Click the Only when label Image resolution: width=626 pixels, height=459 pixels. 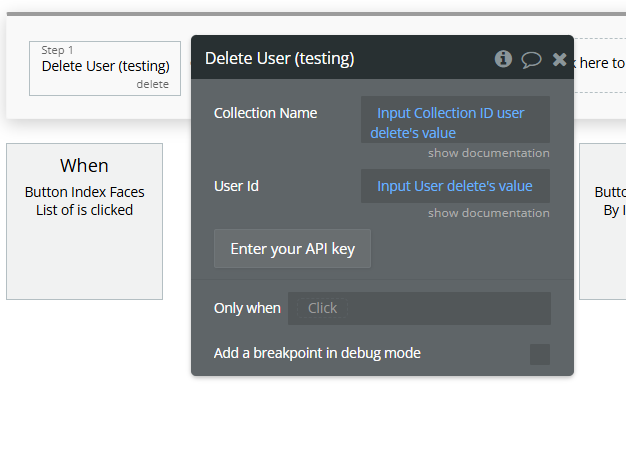pyautogui.click(x=247, y=308)
